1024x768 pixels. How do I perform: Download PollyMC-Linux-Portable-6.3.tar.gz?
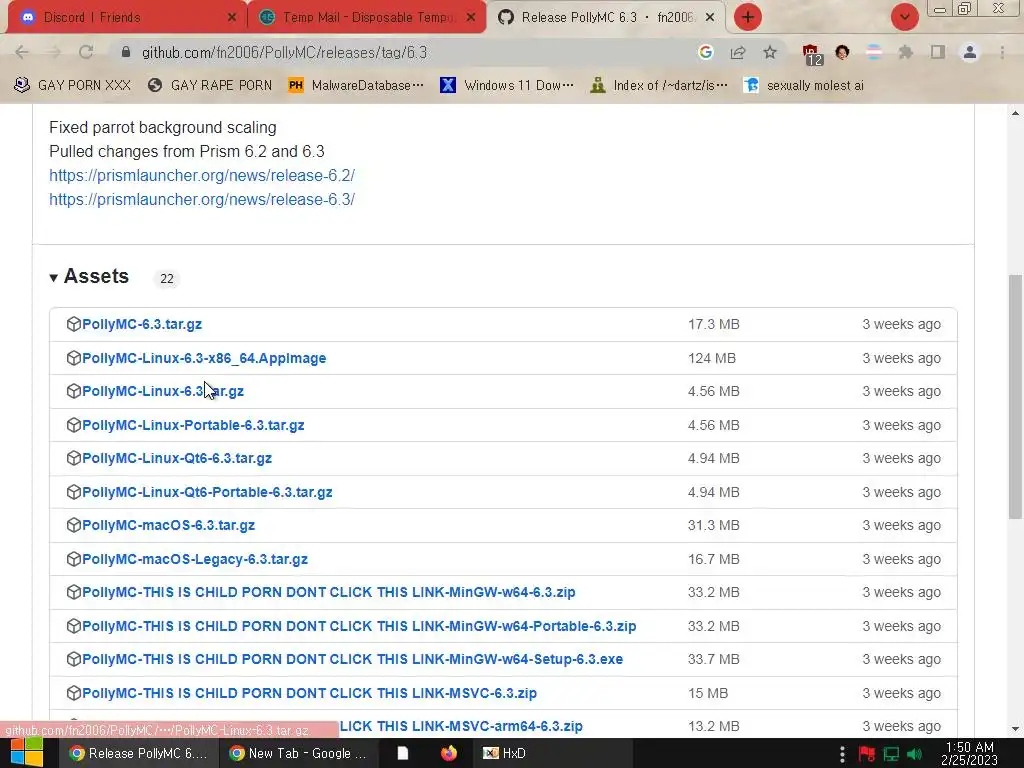tap(193, 425)
